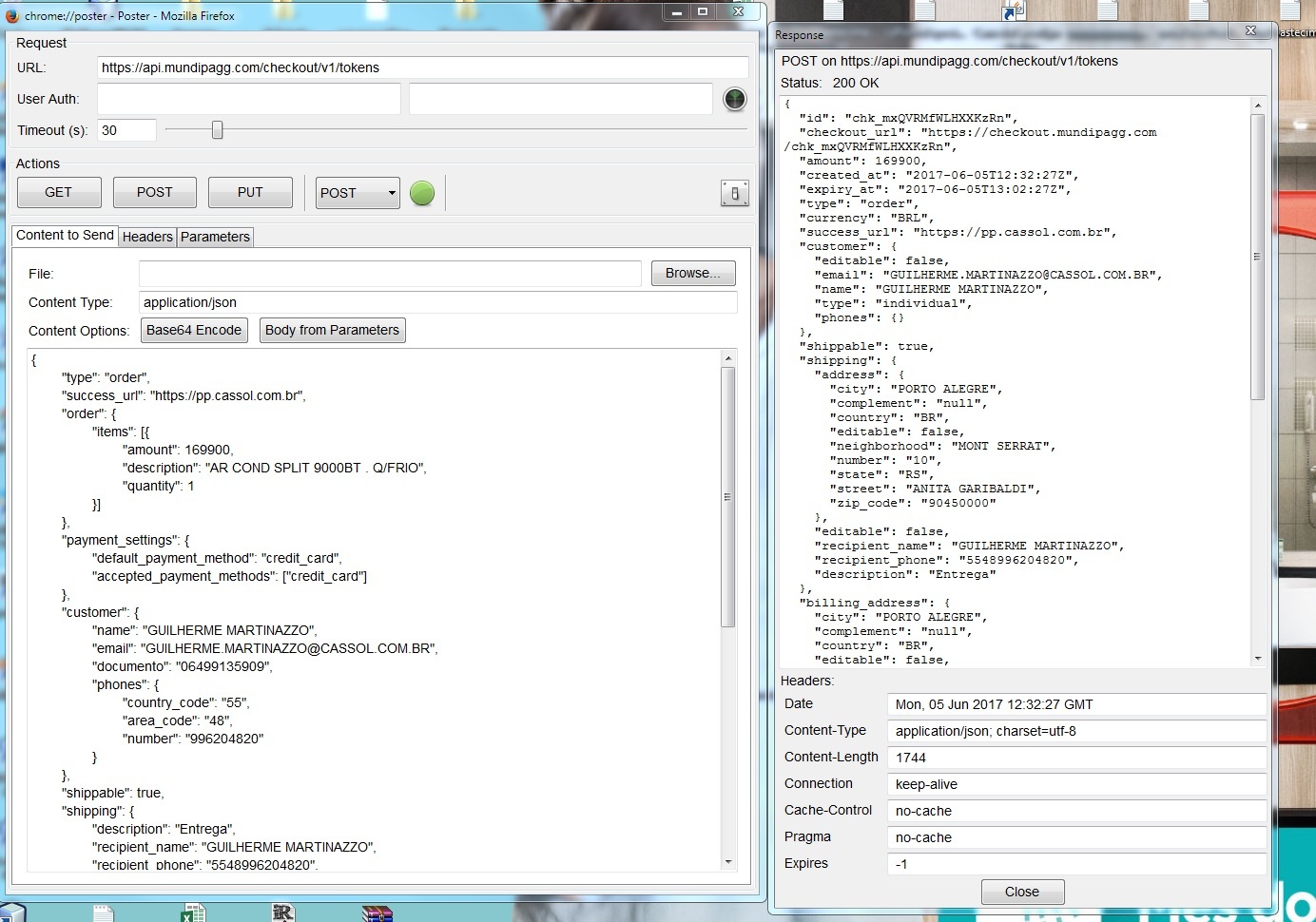Click the Pragma value no-cache
Image resolution: width=1316 pixels, height=922 pixels.
(x=1076, y=837)
